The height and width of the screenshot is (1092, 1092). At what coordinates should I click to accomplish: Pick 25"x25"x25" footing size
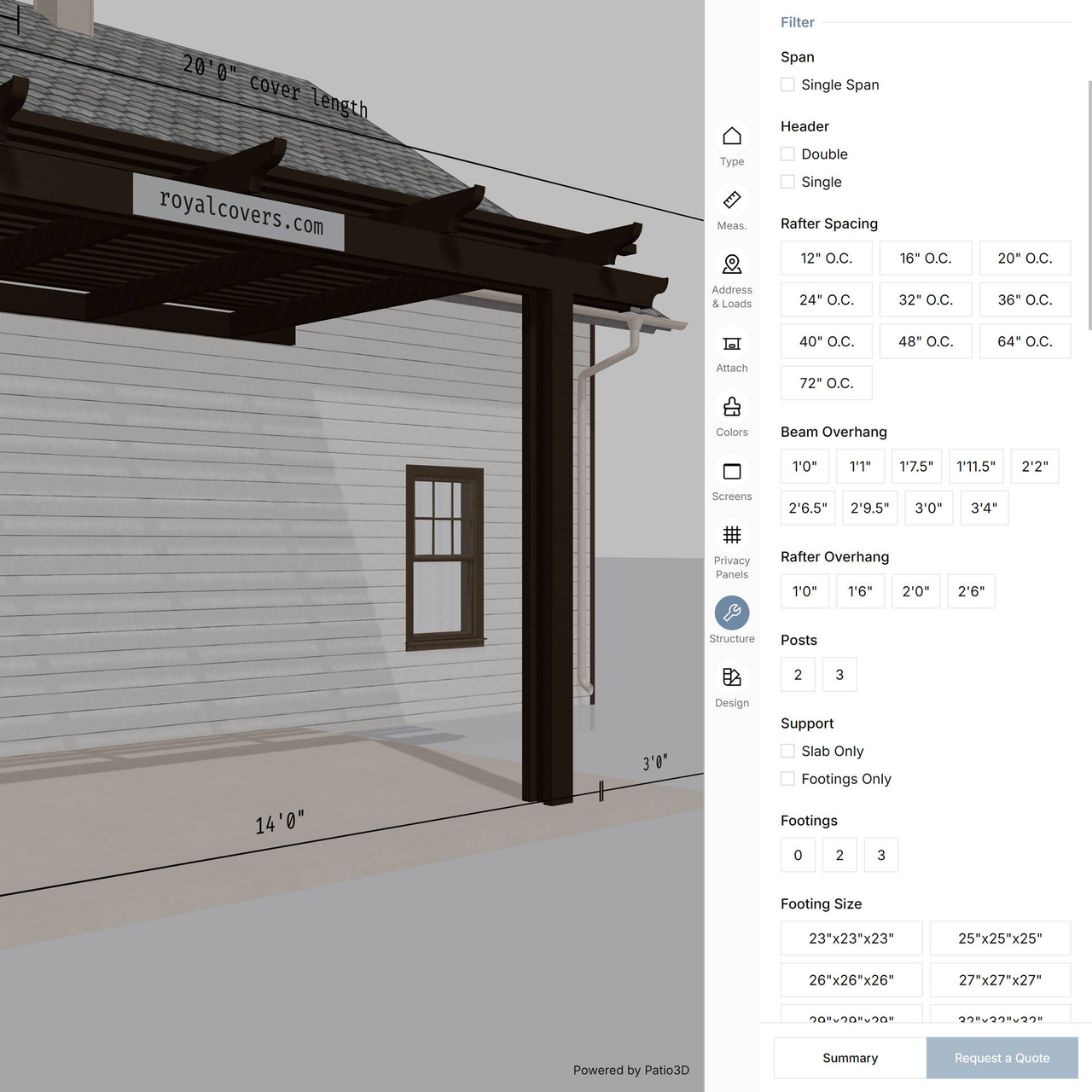pos(1001,938)
